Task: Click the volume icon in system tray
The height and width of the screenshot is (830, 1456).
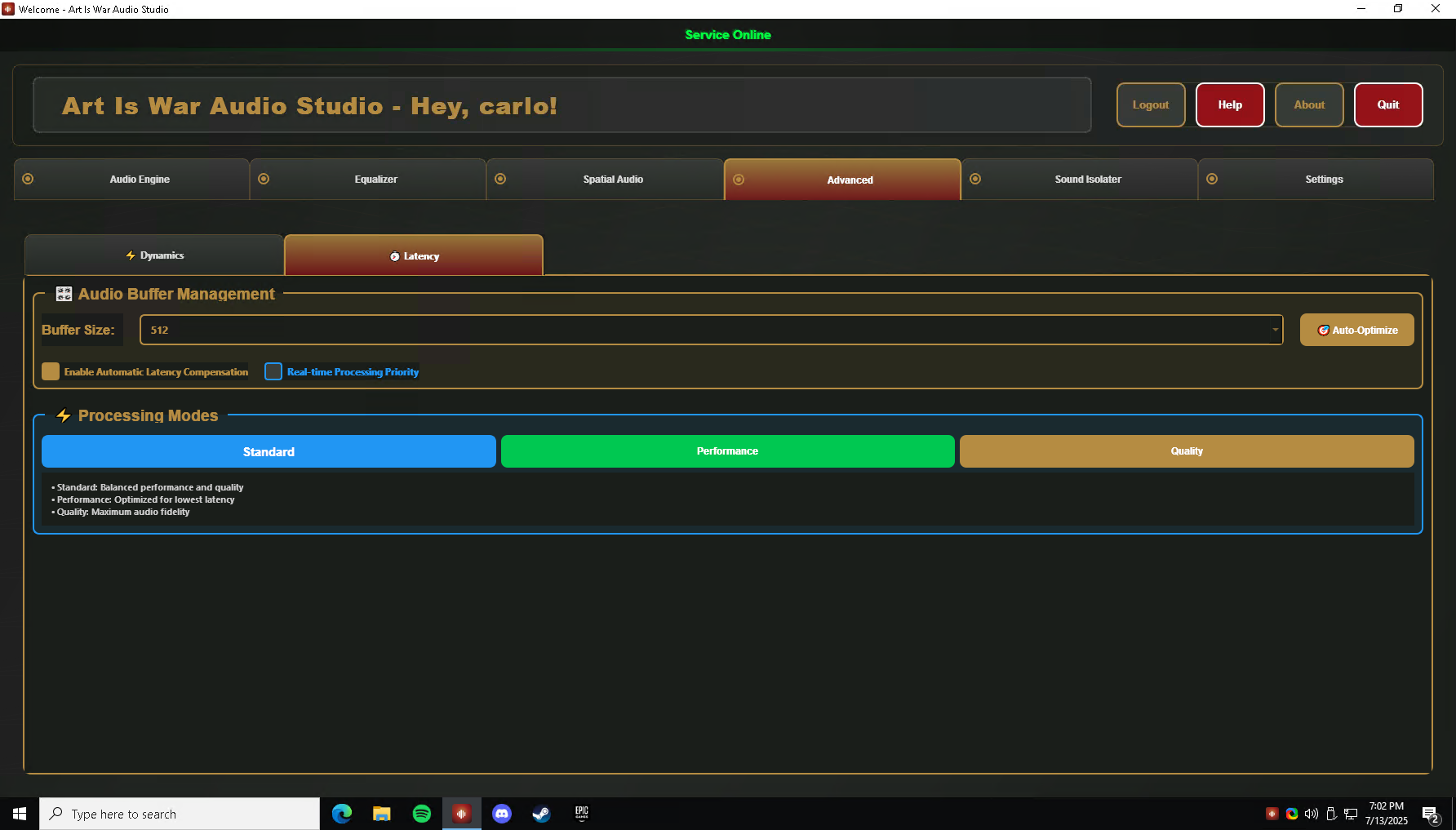Action: pos(1312,814)
